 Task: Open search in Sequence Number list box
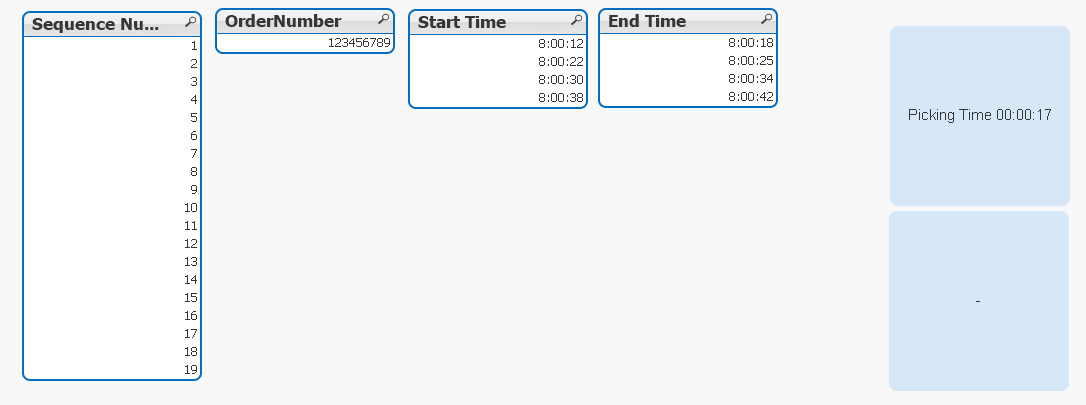point(190,22)
